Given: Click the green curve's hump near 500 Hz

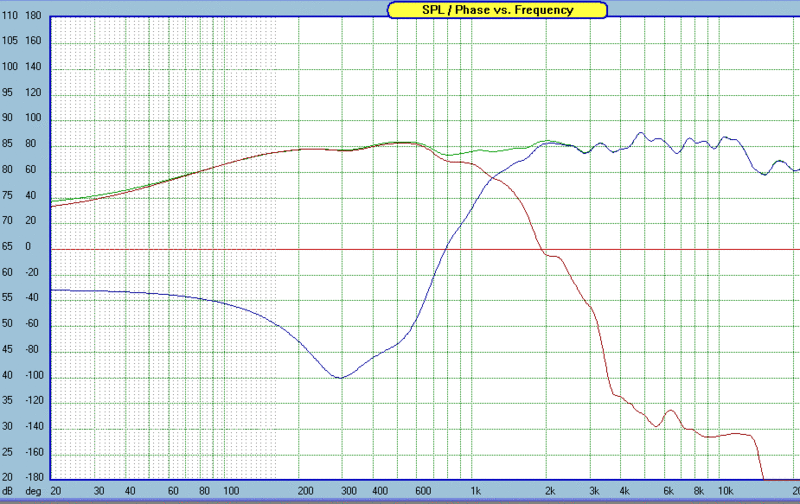Looking at the screenshot, I should click(403, 142).
